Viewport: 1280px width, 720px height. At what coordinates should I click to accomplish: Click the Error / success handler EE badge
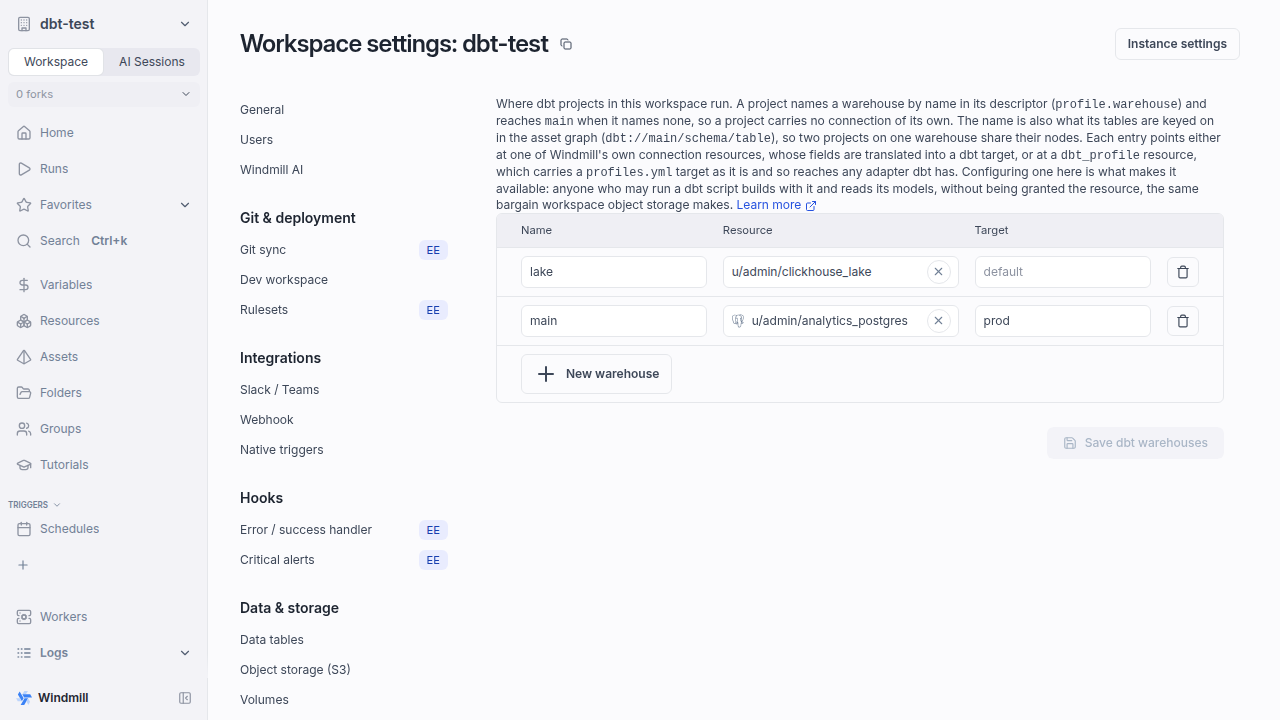point(433,530)
